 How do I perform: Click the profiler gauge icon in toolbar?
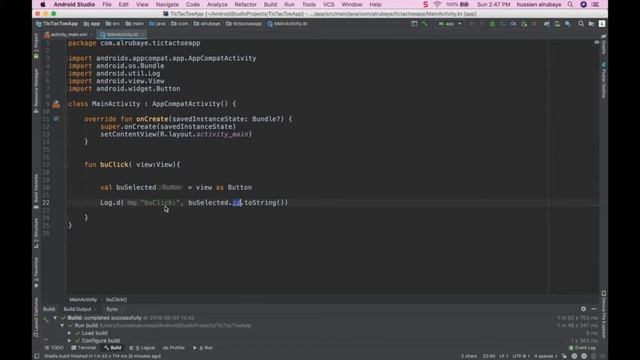[x=513, y=24]
